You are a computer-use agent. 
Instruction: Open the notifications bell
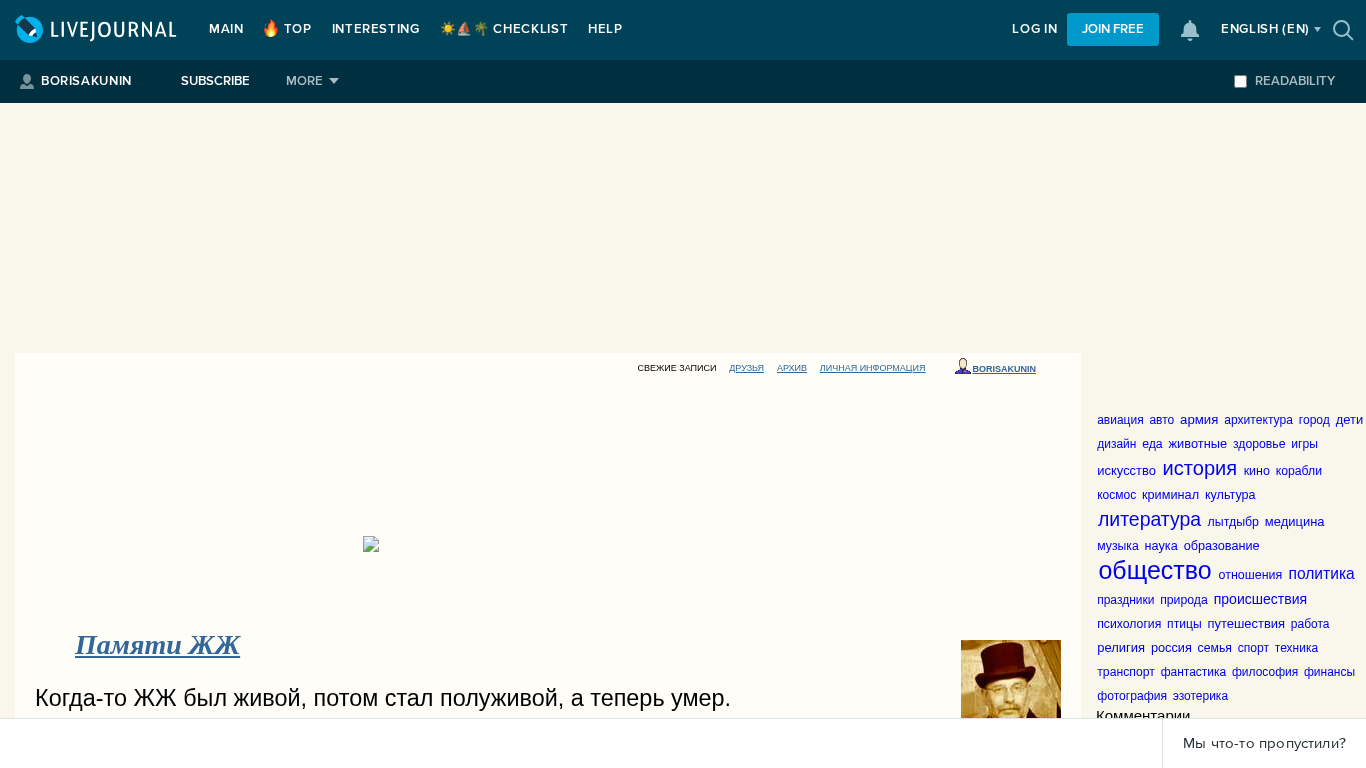point(1190,30)
